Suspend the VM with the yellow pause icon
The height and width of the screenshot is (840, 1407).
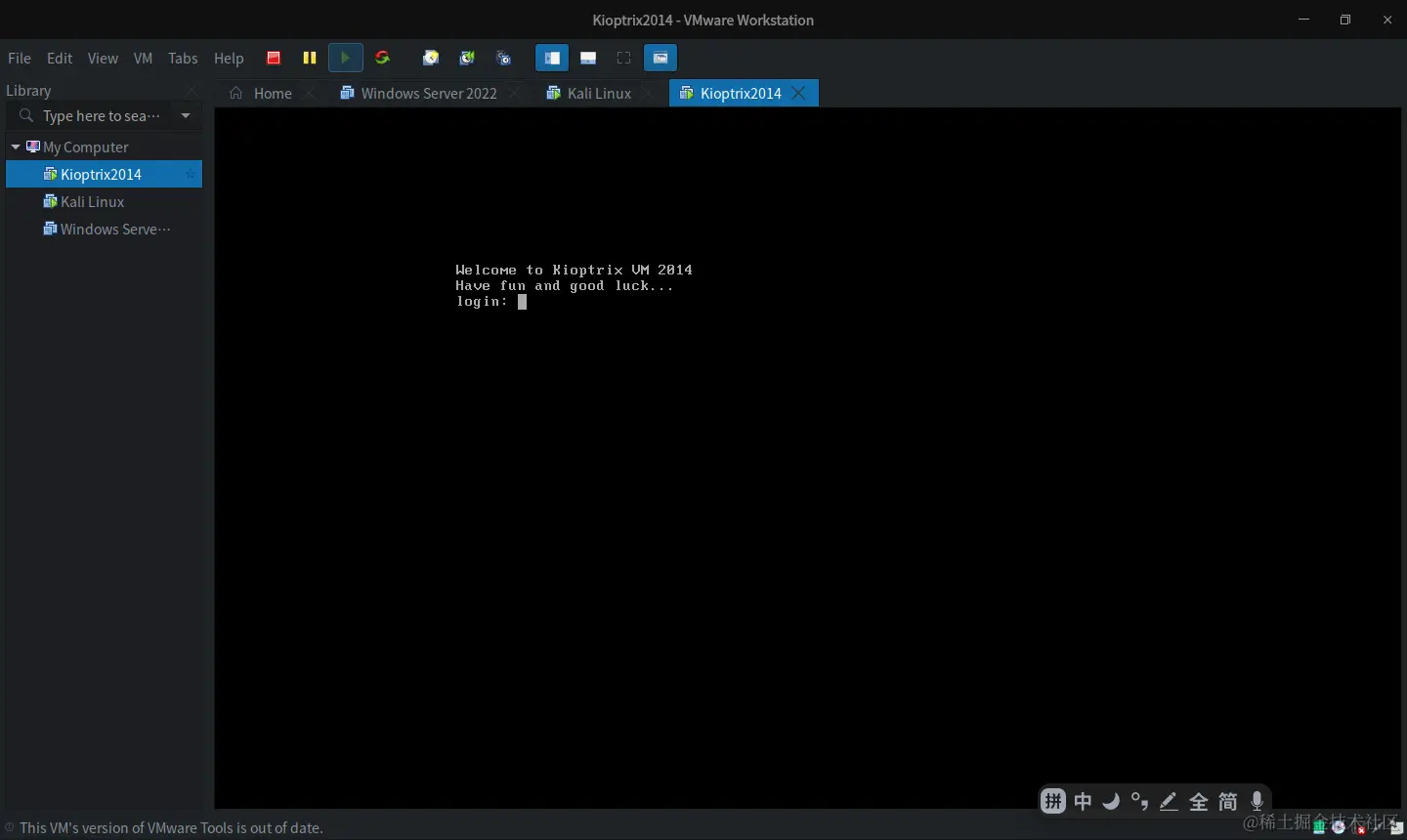(310, 58)
